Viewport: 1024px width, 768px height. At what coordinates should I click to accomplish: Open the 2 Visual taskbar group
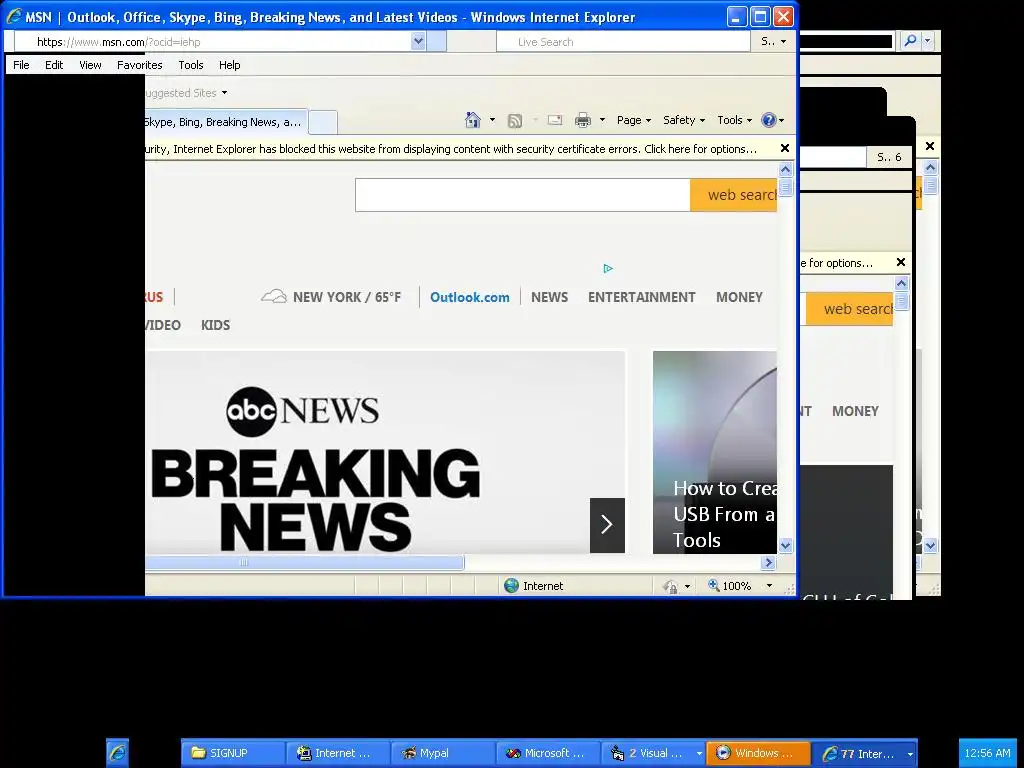654,753
